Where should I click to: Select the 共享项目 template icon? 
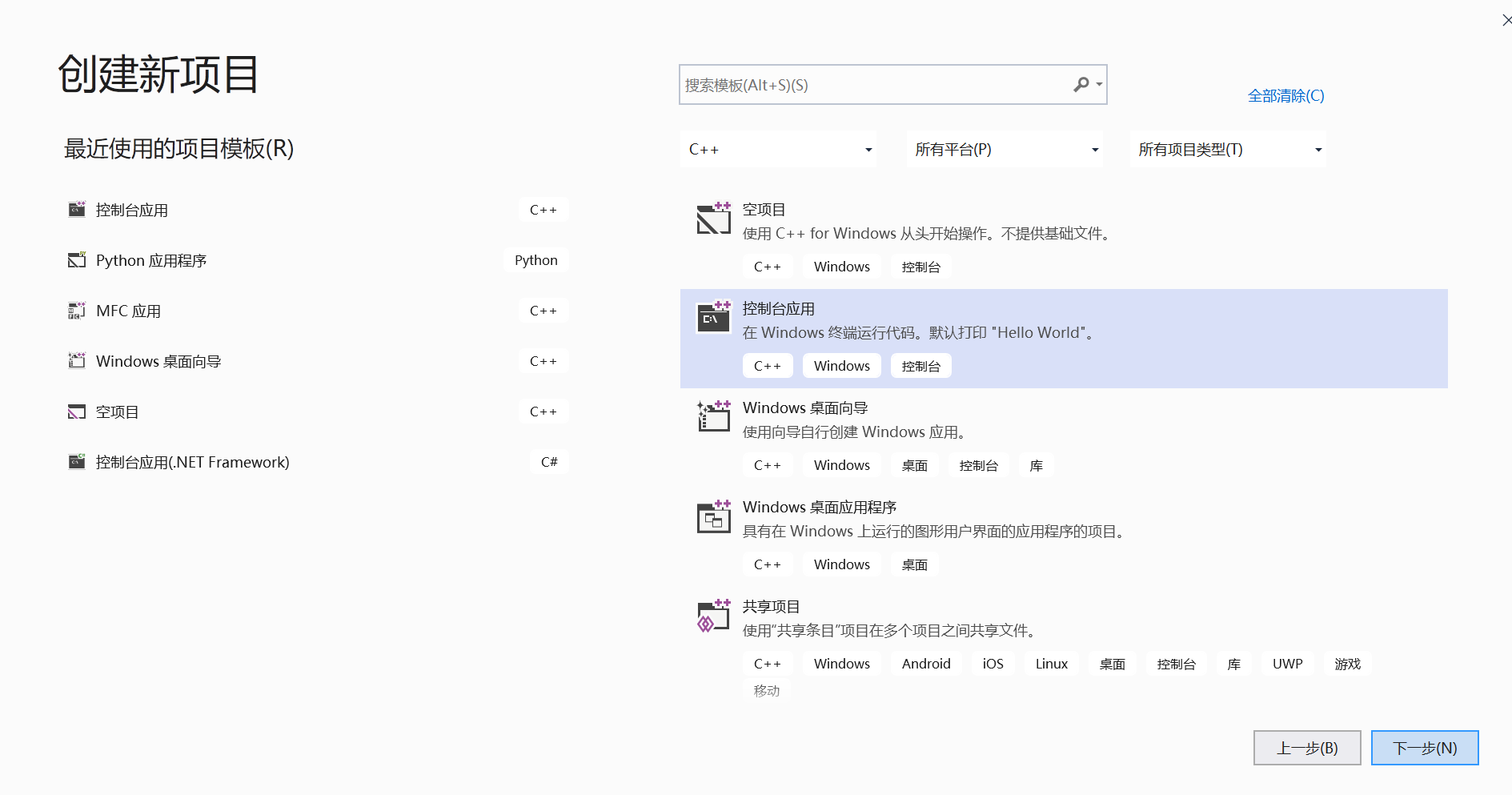tap(711, 616)
